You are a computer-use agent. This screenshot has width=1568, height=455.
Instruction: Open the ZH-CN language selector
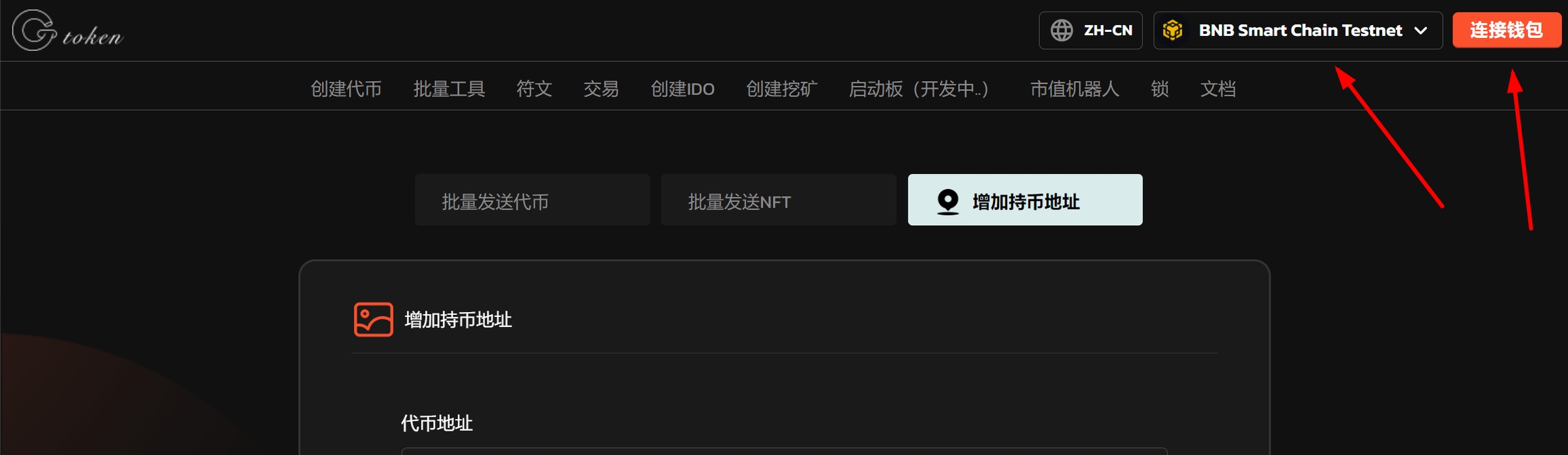1090,30
